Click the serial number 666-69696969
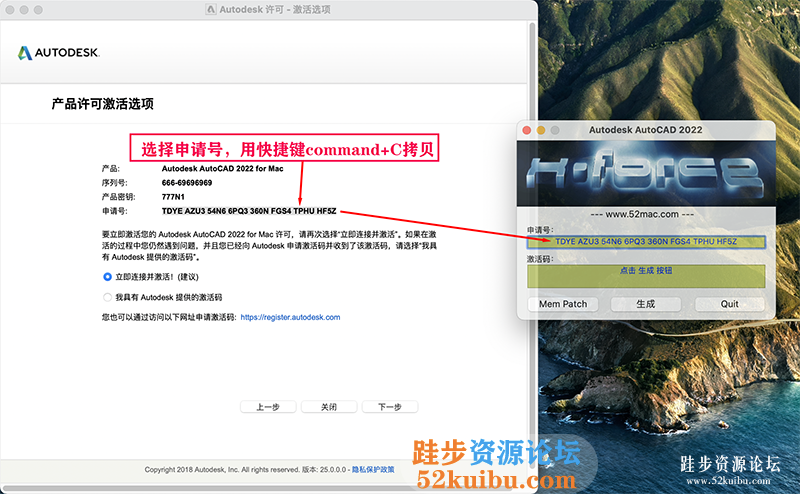This screenshot has width=800, height=494. tap(187, 183)
